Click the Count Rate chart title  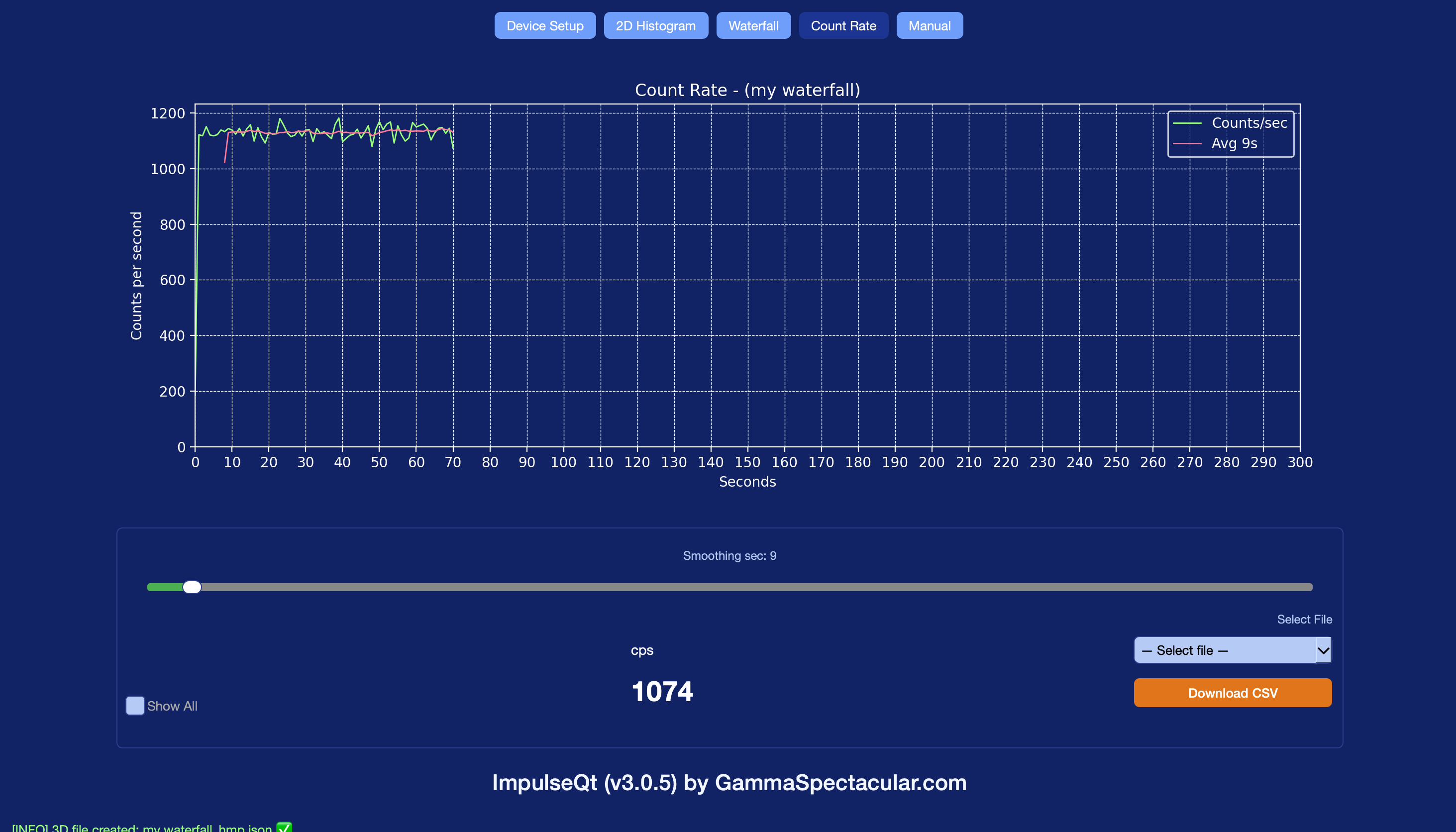(x=747, y=90)
